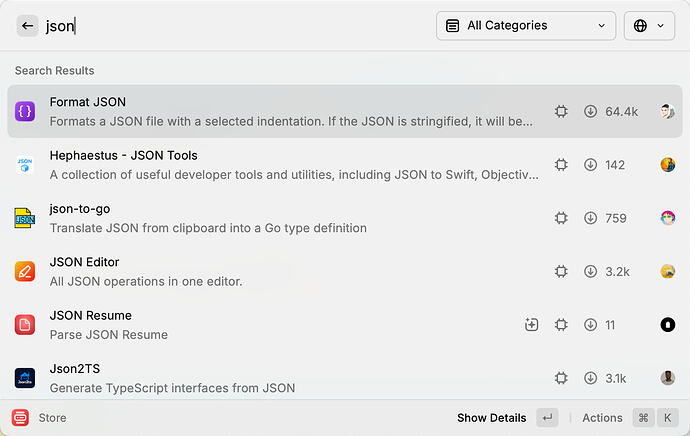Click the 'Parse JSON Resume' description

[x=109, y=335]
